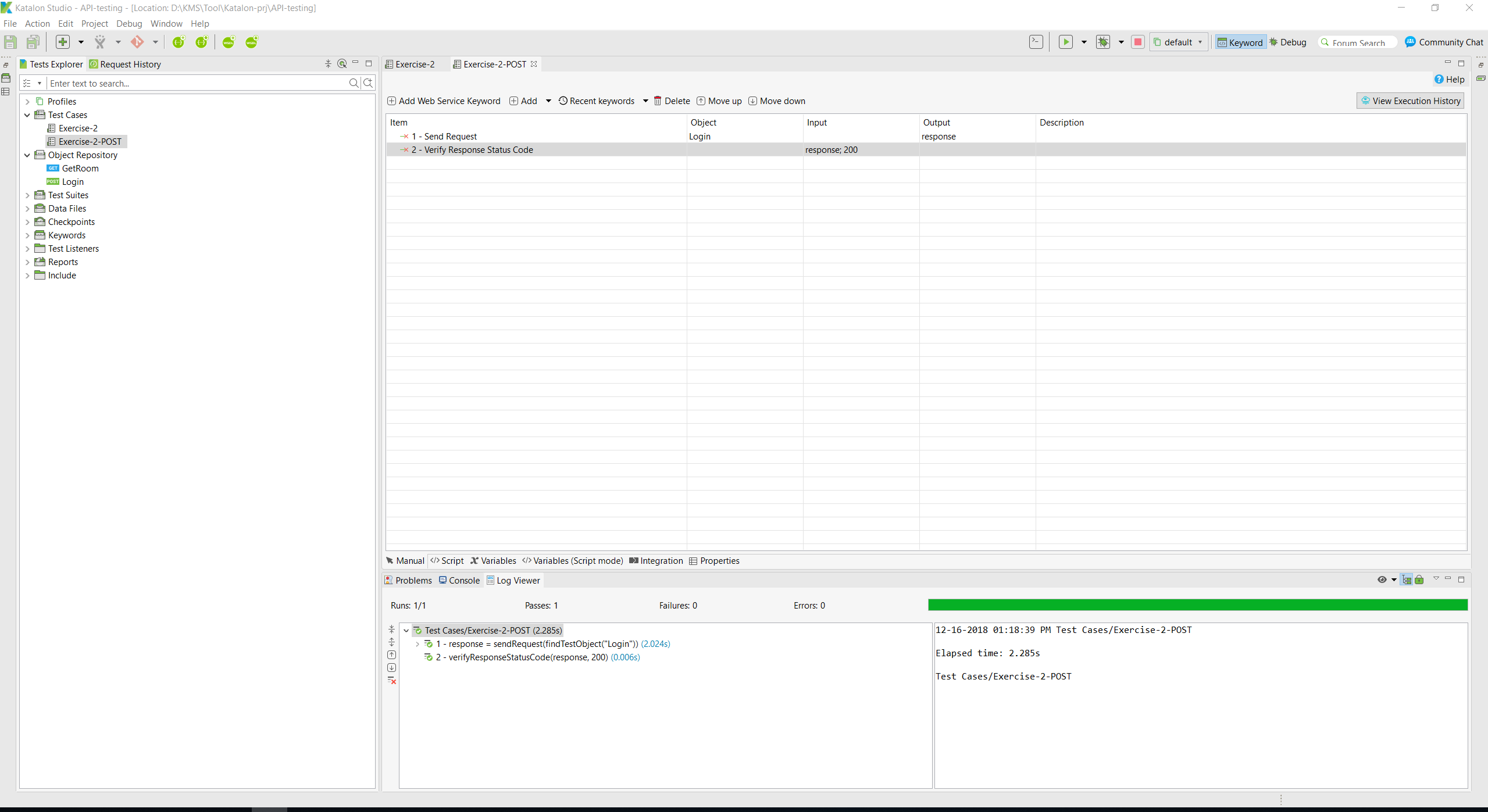Screen dimensions: 1488x812
Task: Open the command-line generator terminal icon
Action: (1036, 42)
